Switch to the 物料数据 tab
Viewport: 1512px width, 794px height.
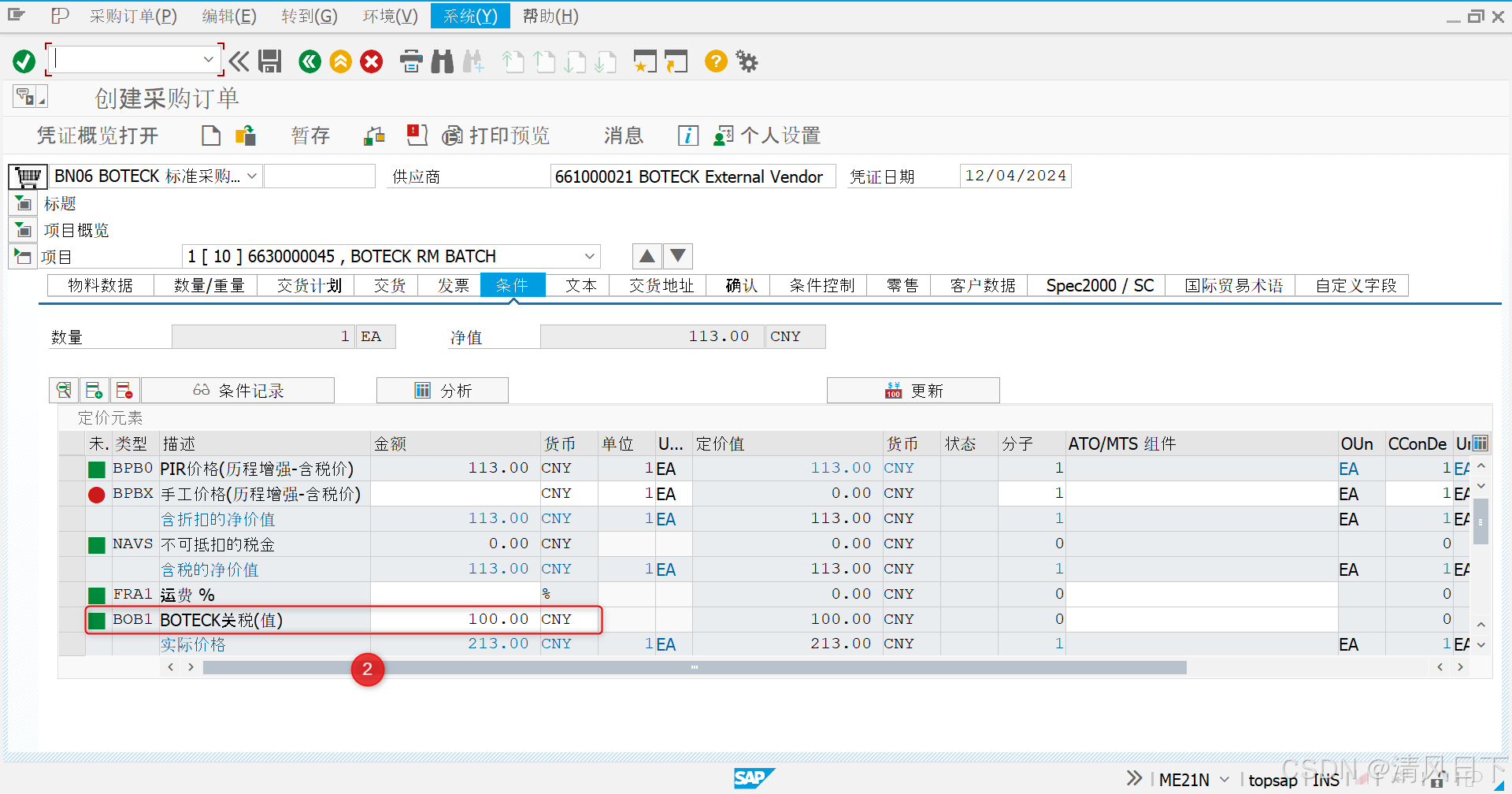tap(100, 285)
